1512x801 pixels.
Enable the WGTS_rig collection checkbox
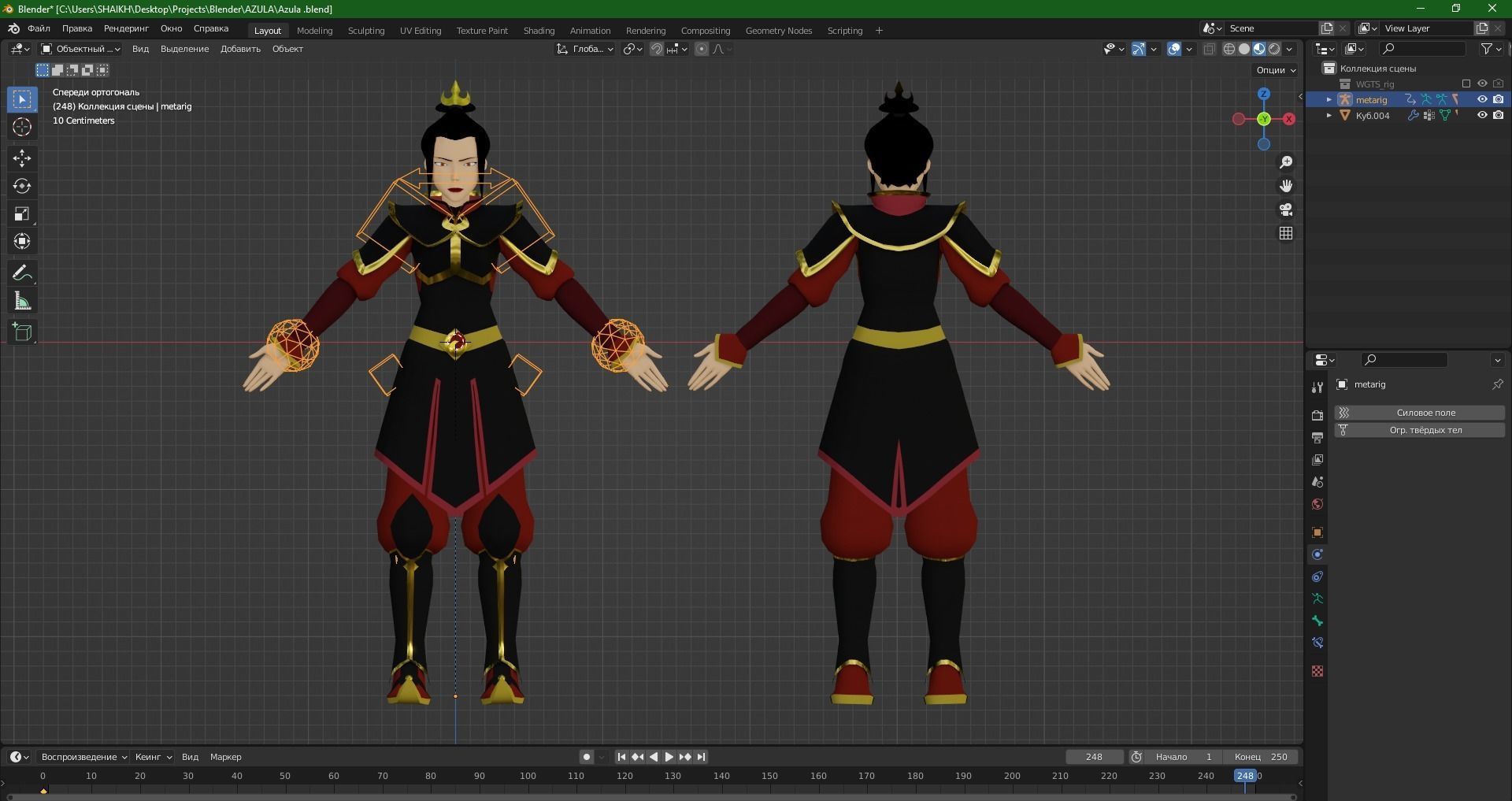pos(1466,83)
